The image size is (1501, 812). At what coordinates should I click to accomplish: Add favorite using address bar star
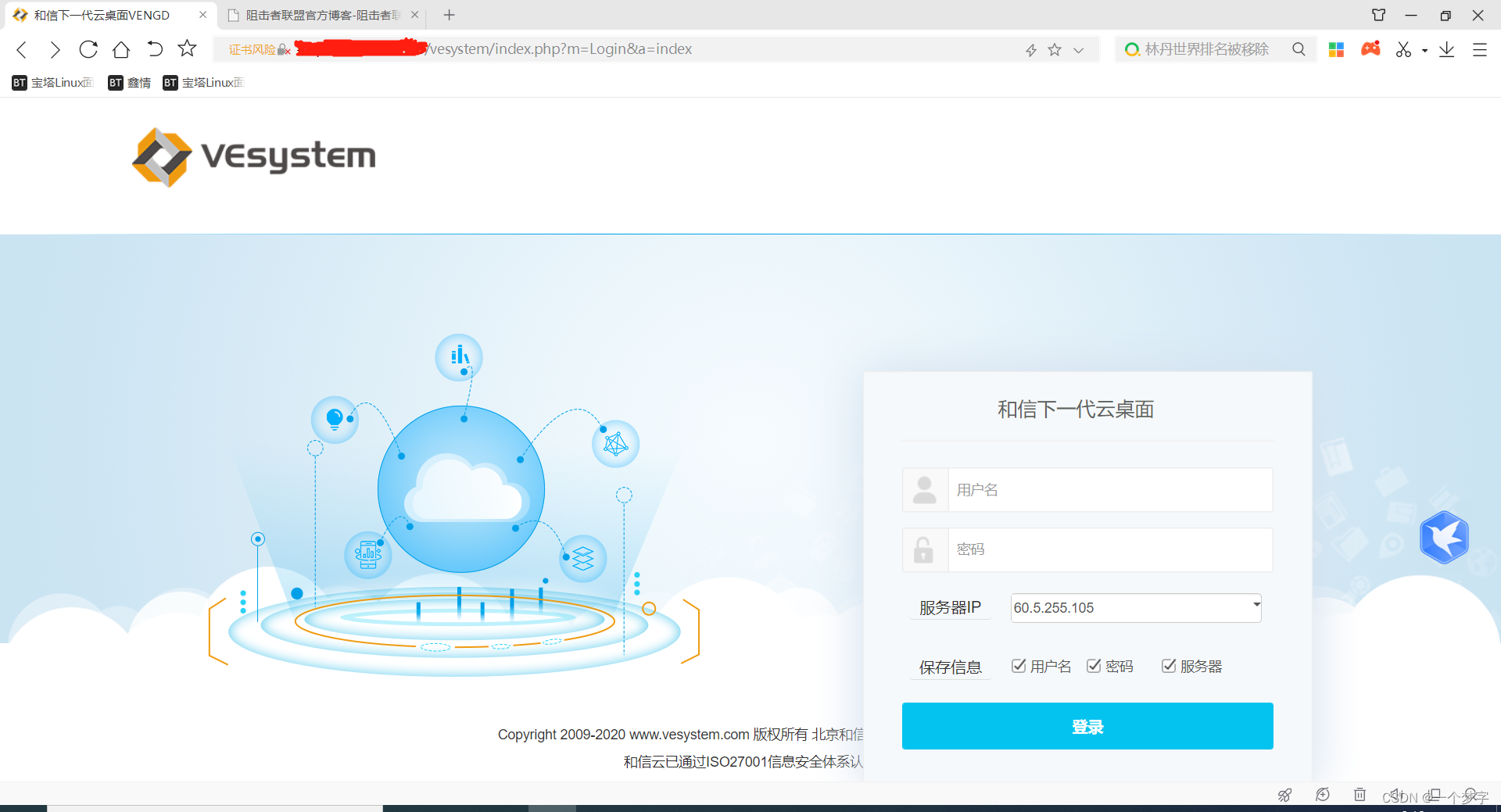1055,50
